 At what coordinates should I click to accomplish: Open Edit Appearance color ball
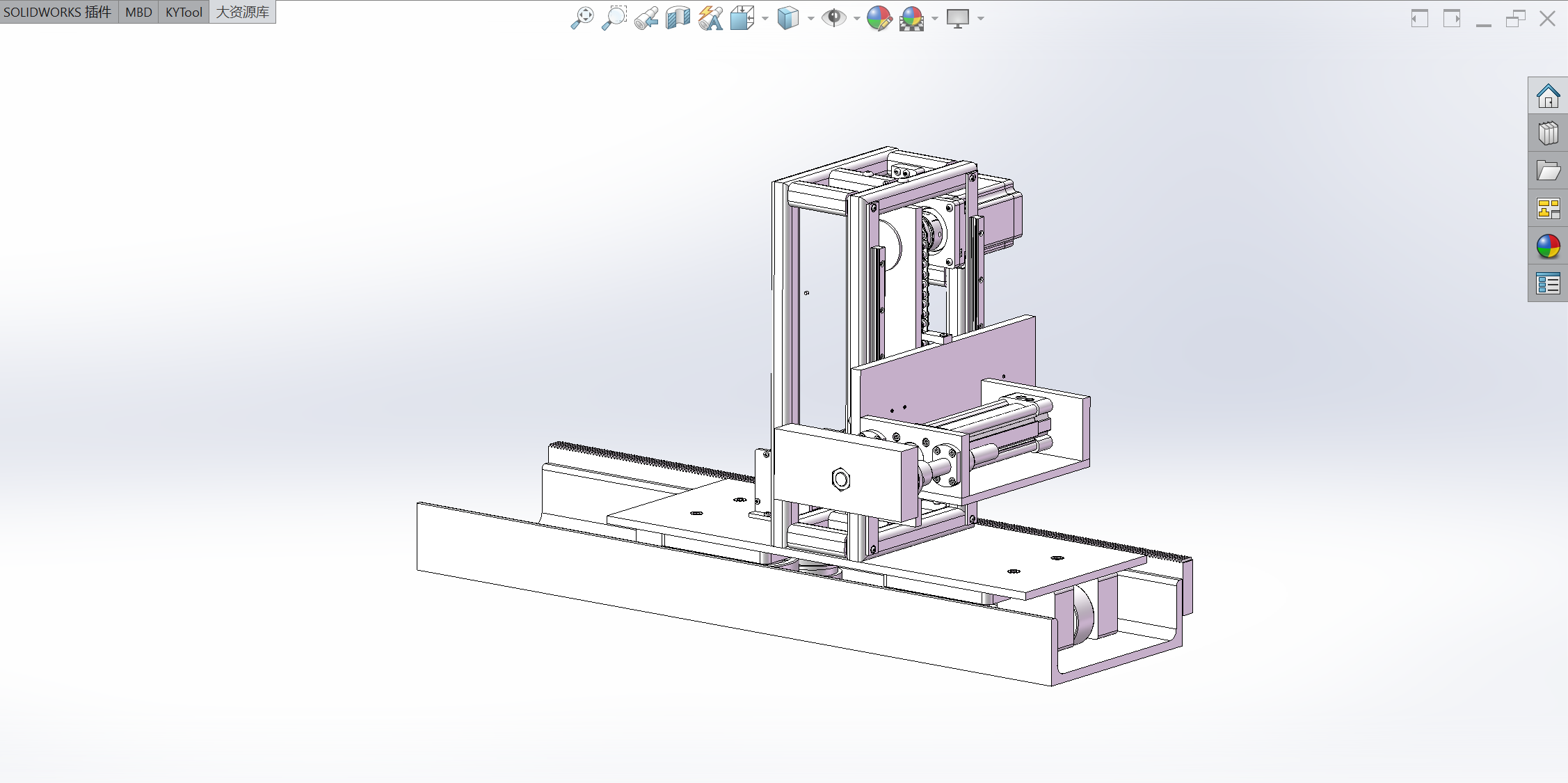[879, 18]
